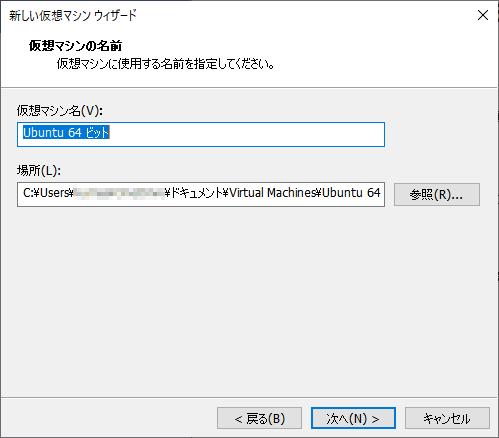Click the 次へ(N) > button
The width and height of the screenshot is (499, 438).
[353, 418]
